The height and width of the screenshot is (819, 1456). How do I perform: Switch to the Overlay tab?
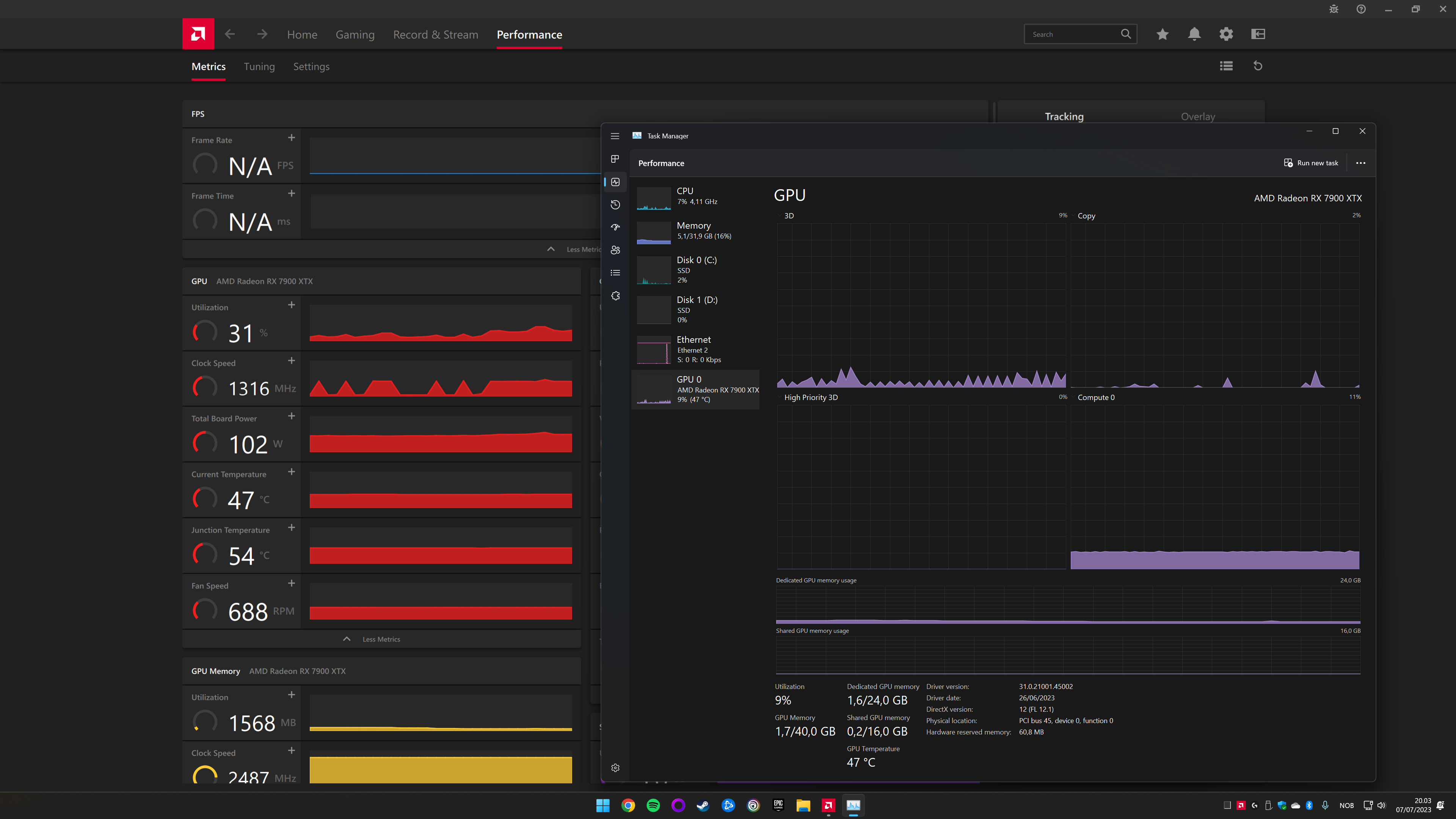1198,116
